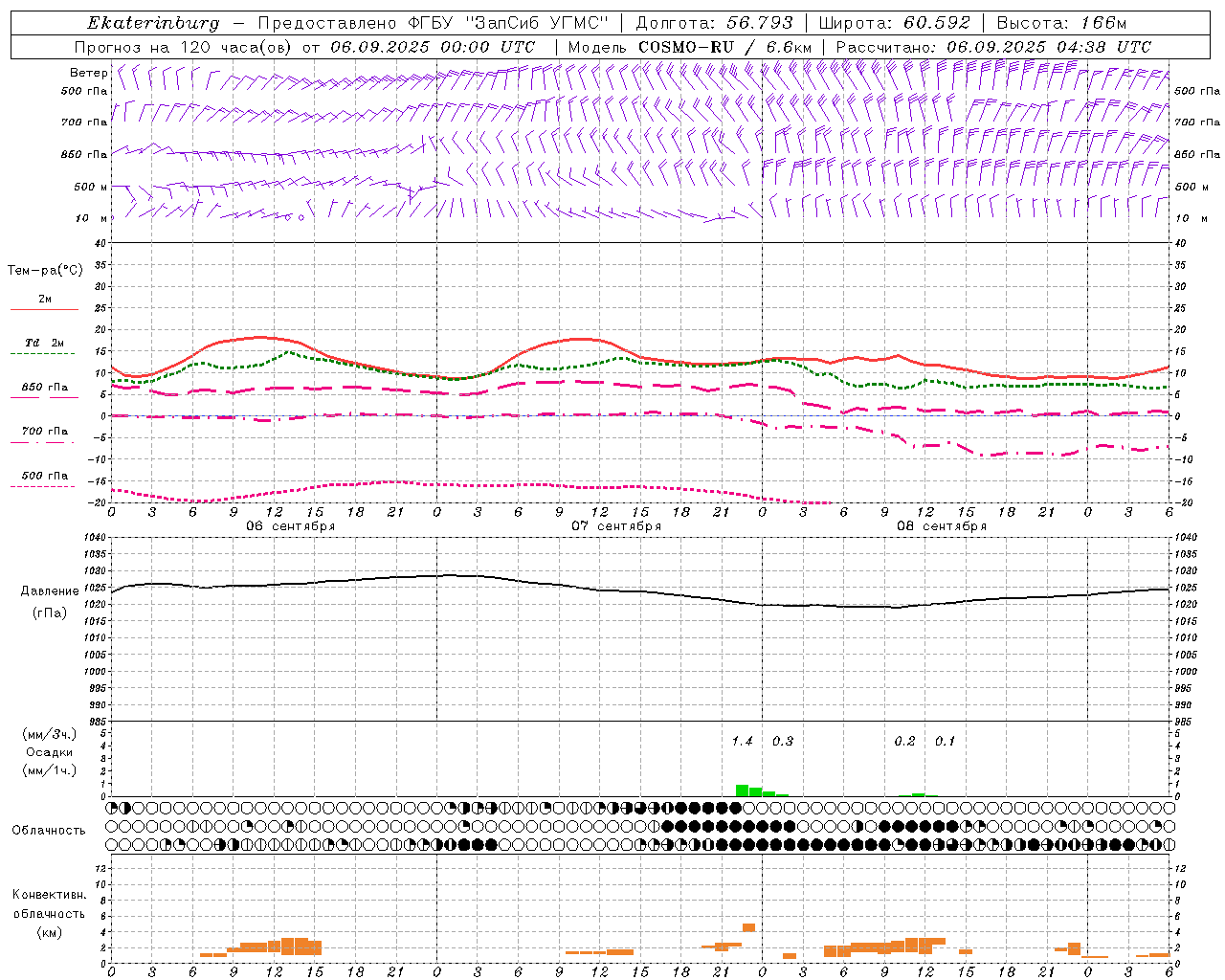Click the tallest green precipitation bar

pyautogui.click(x=742, y=791)
